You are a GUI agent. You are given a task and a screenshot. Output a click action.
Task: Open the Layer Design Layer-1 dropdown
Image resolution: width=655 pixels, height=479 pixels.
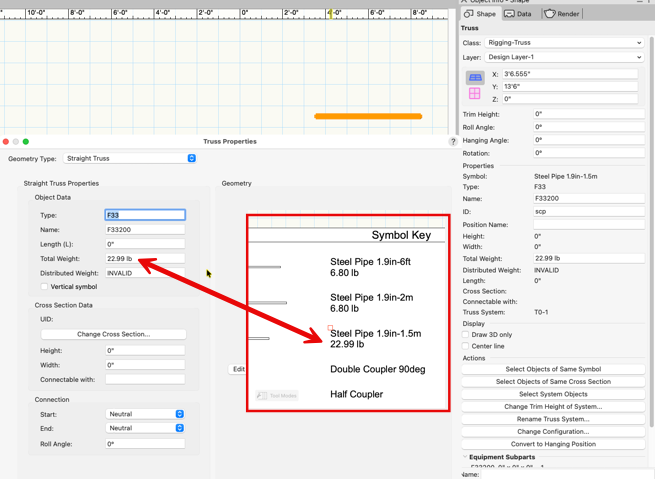564,57
